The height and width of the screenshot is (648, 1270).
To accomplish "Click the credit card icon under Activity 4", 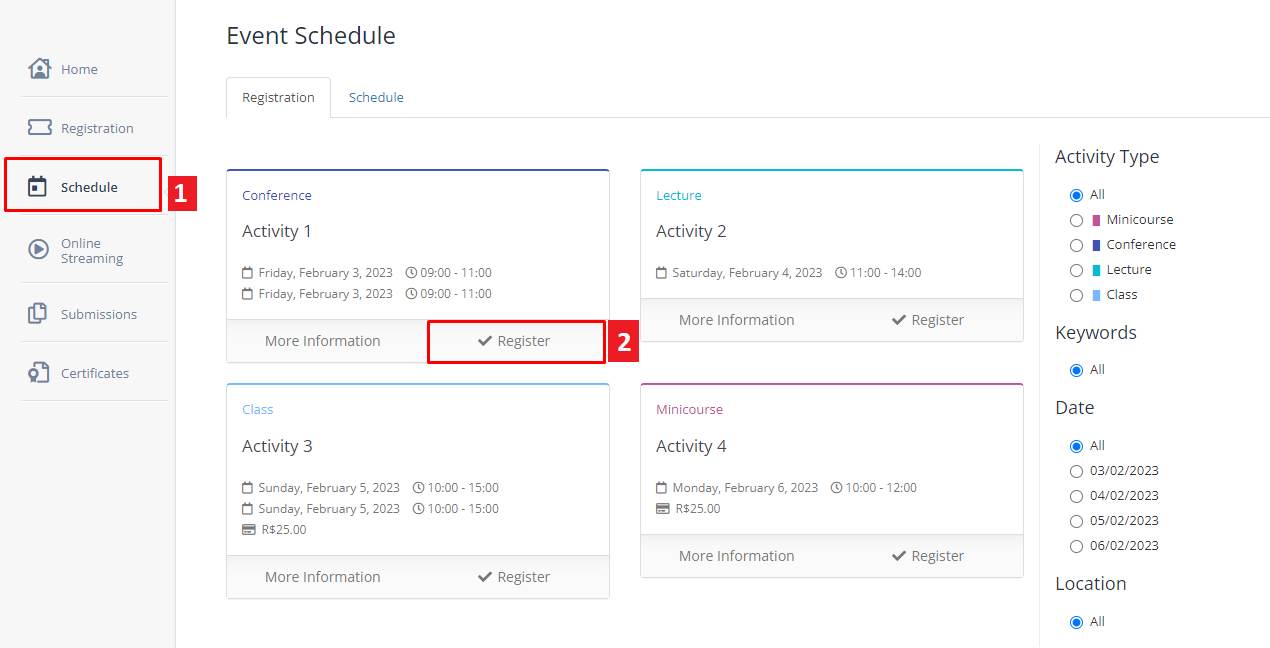I will click(662, 509).
